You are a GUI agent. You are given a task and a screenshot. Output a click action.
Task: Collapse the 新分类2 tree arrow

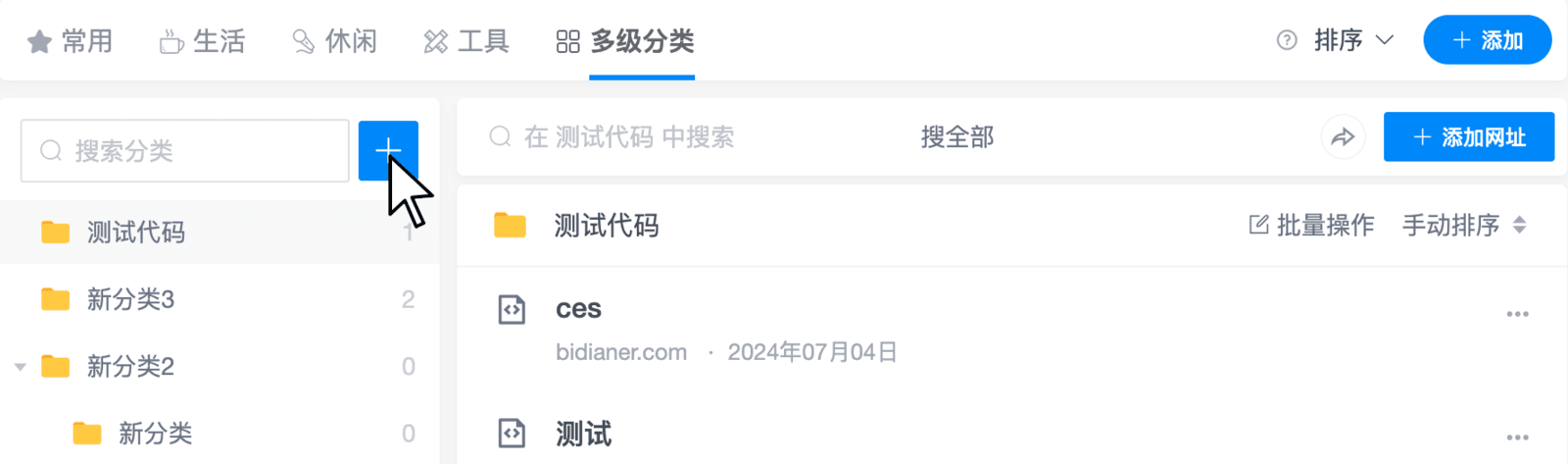click(20, 367)
